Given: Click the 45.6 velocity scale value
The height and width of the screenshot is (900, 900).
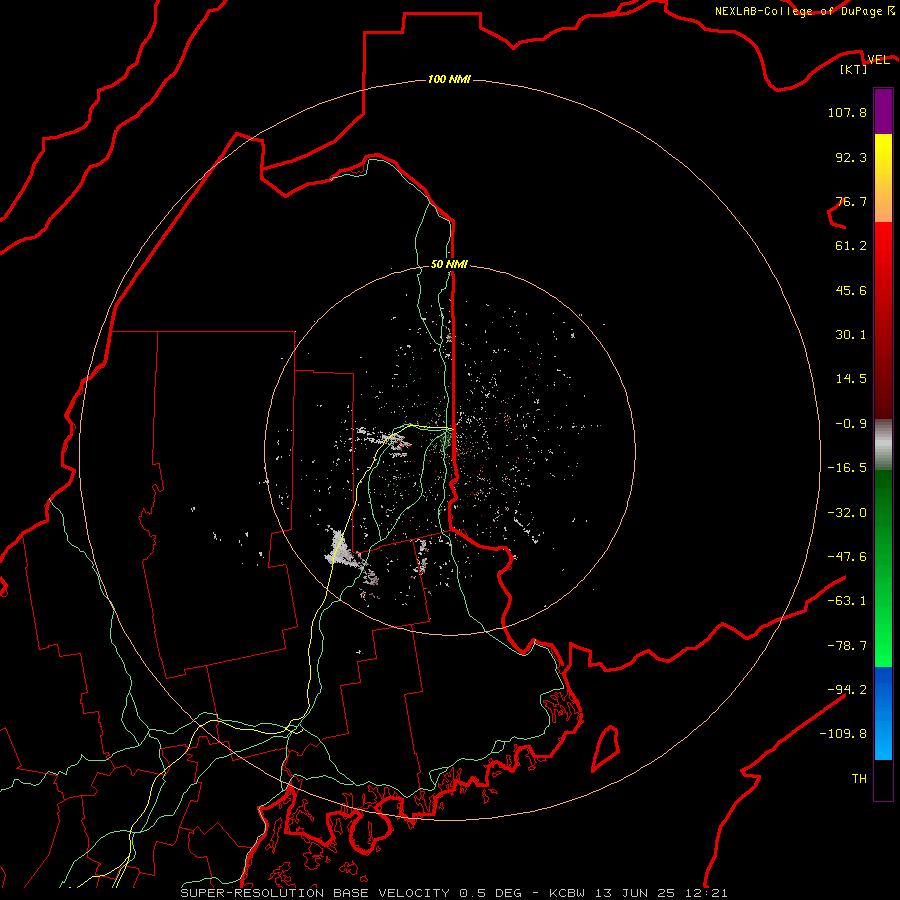Looking at the screenshot, I should click(851, 290).
